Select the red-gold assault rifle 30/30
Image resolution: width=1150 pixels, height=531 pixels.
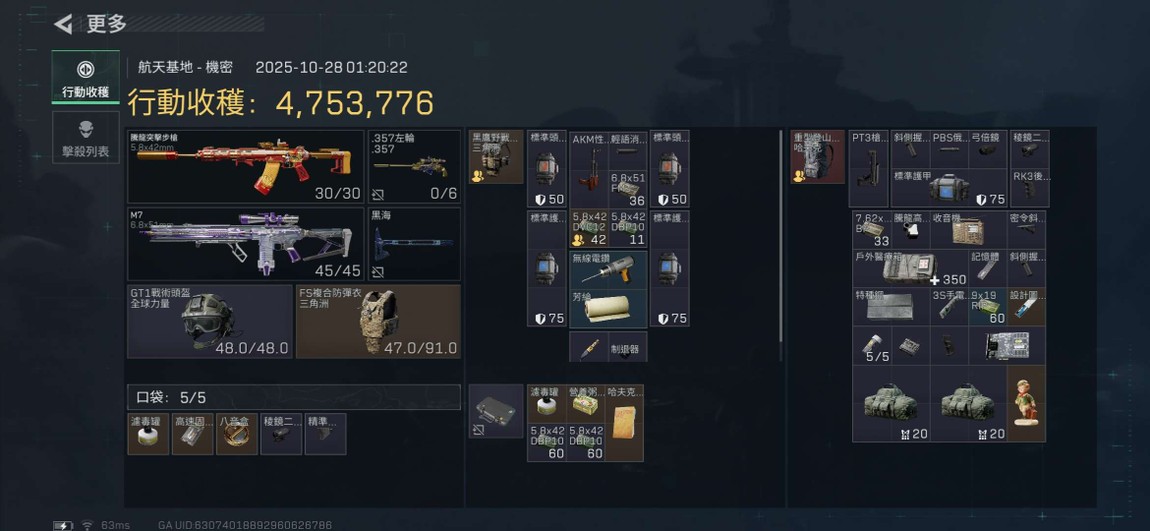(x=246, y=166)
